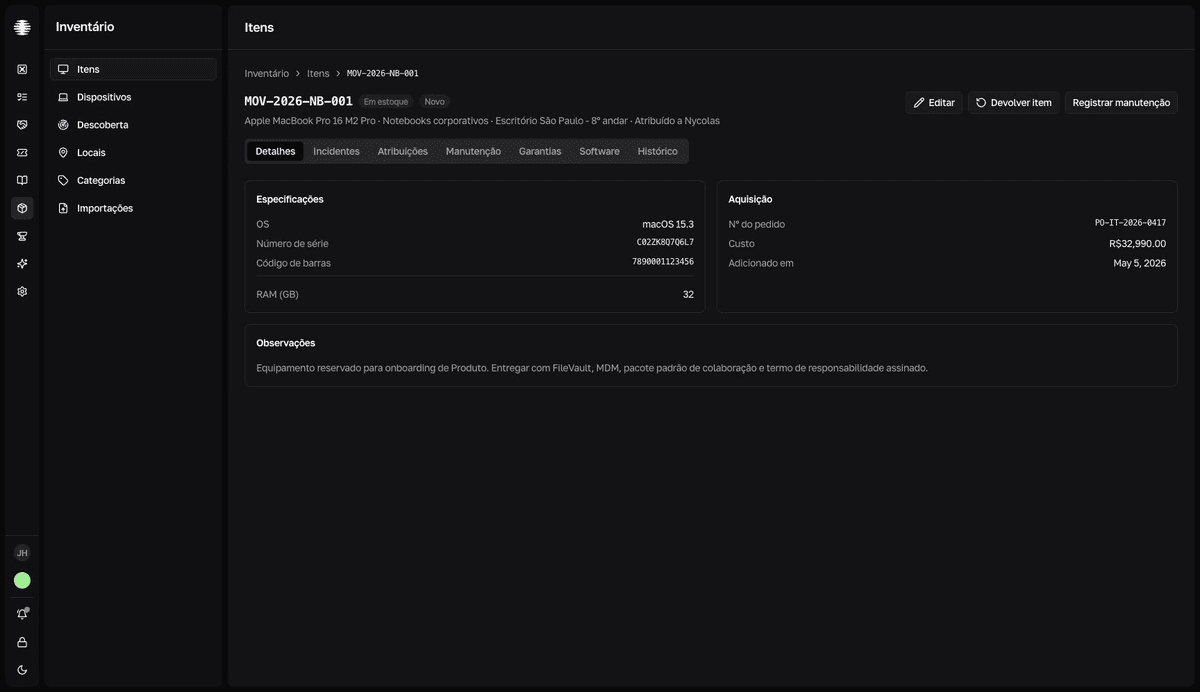
Task: Click the Registrar manutenção button
Action: coord(1121,103)
